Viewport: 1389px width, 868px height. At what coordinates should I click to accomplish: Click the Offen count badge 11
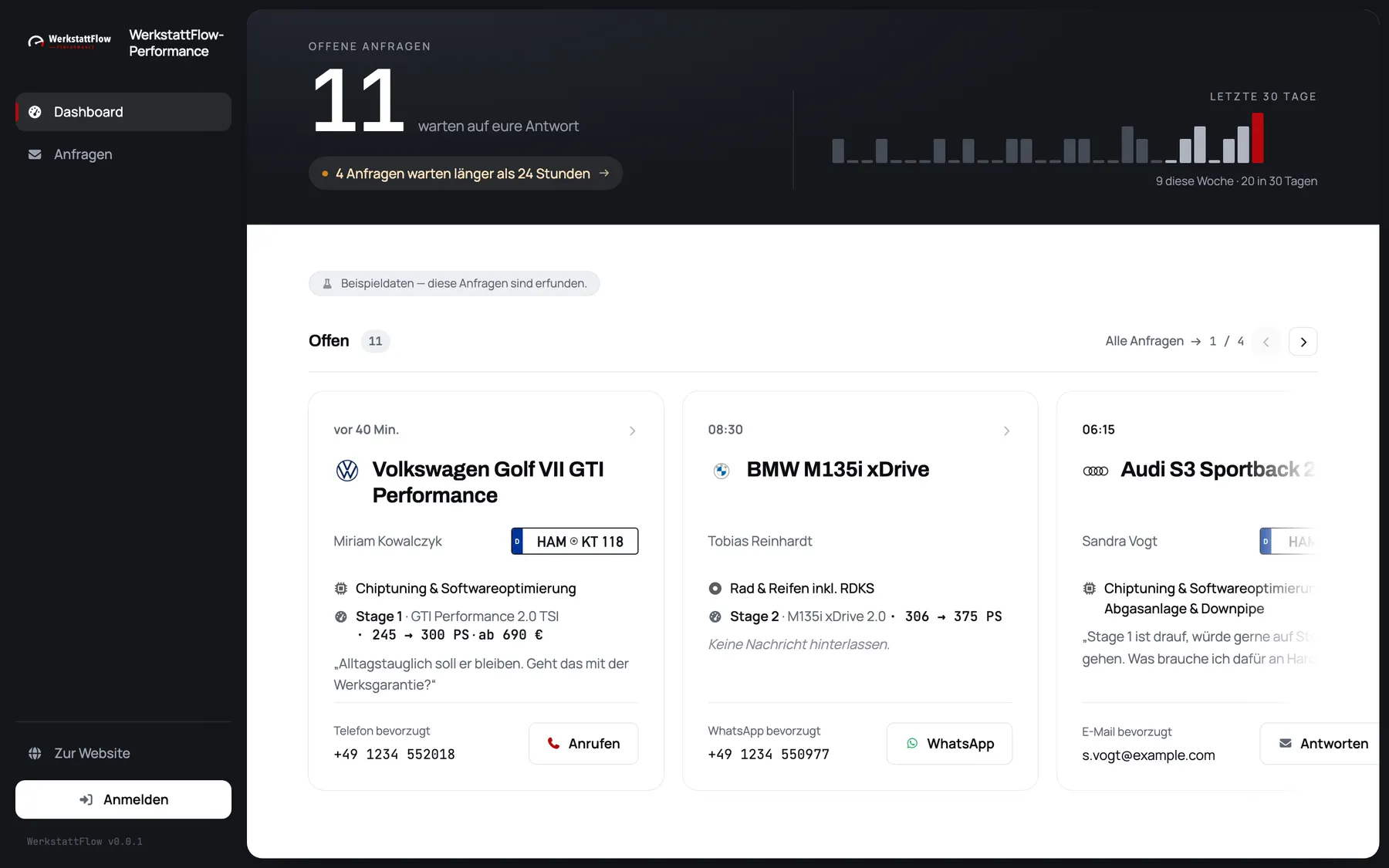(375, 341)
